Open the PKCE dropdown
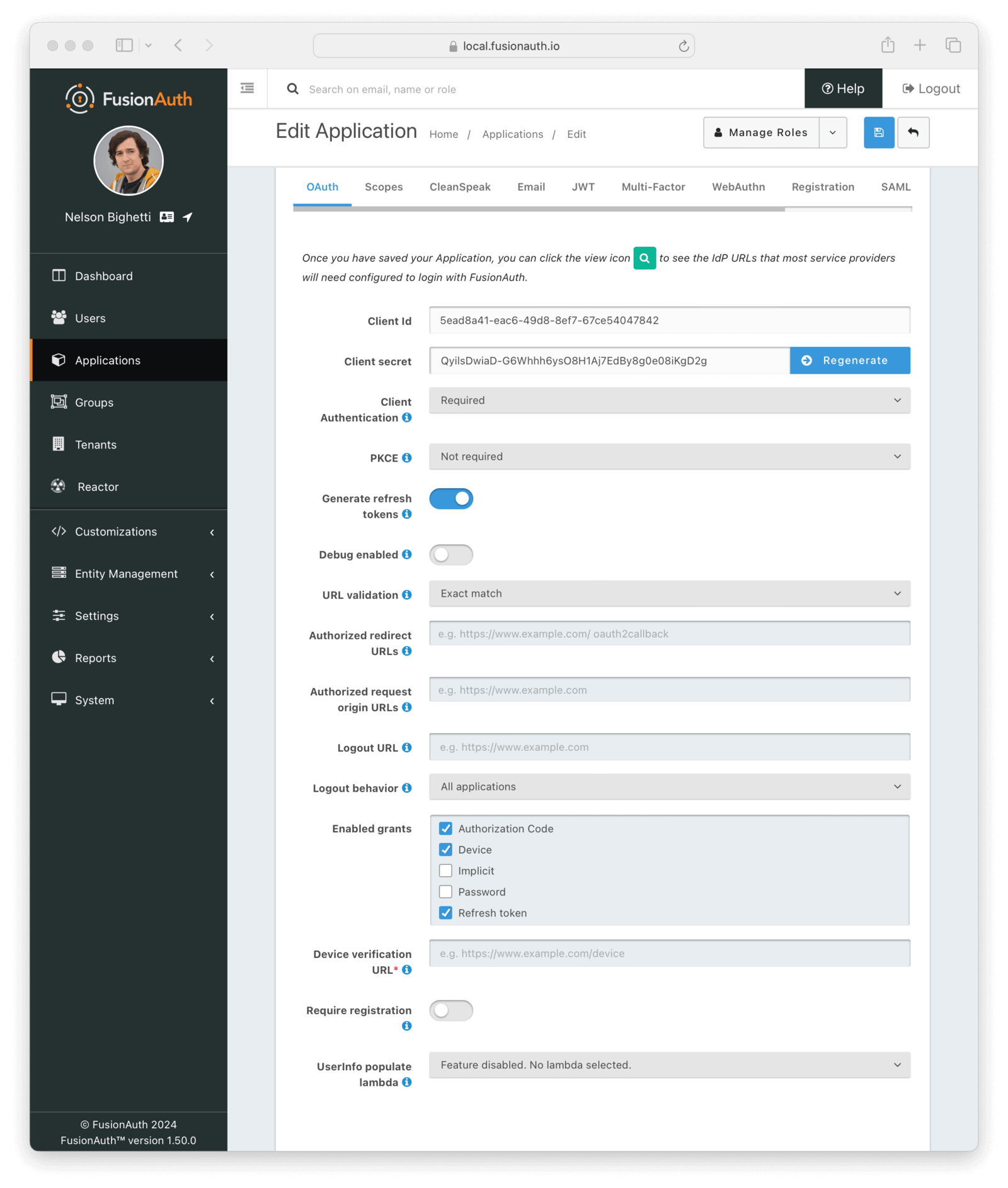 (669, 456)
